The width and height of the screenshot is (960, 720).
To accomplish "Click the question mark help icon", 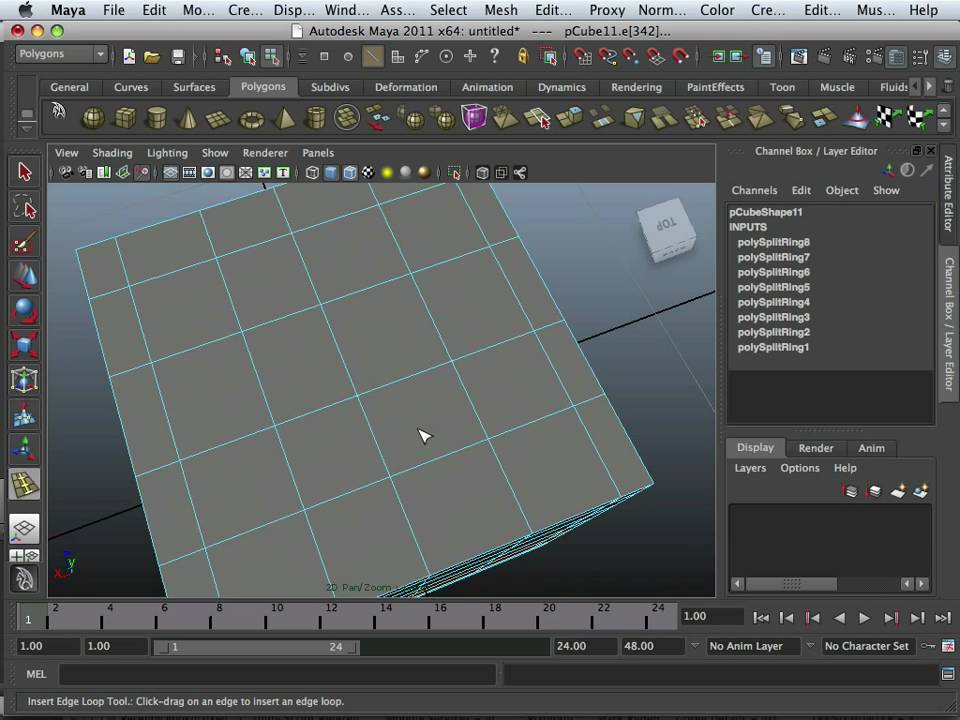I will pyautogui.click(x=495, y=56).
